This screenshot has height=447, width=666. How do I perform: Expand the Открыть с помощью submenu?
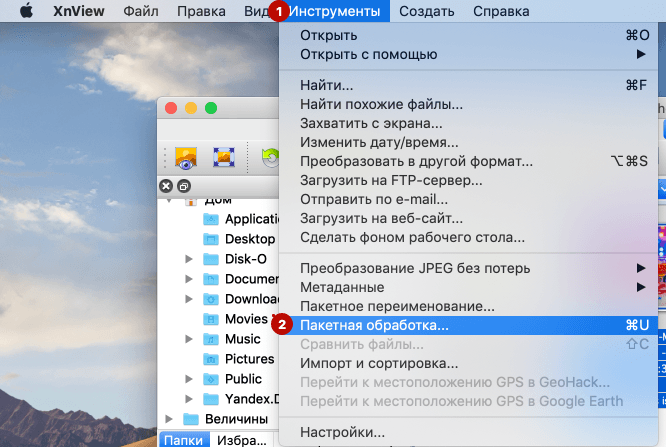pyautogui.click(x=468, y=54)
